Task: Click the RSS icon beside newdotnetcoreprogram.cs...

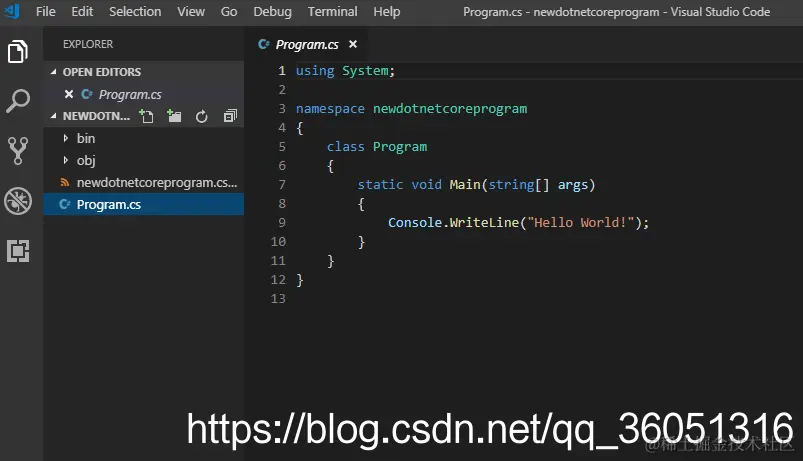Action: tap(65, 182)
